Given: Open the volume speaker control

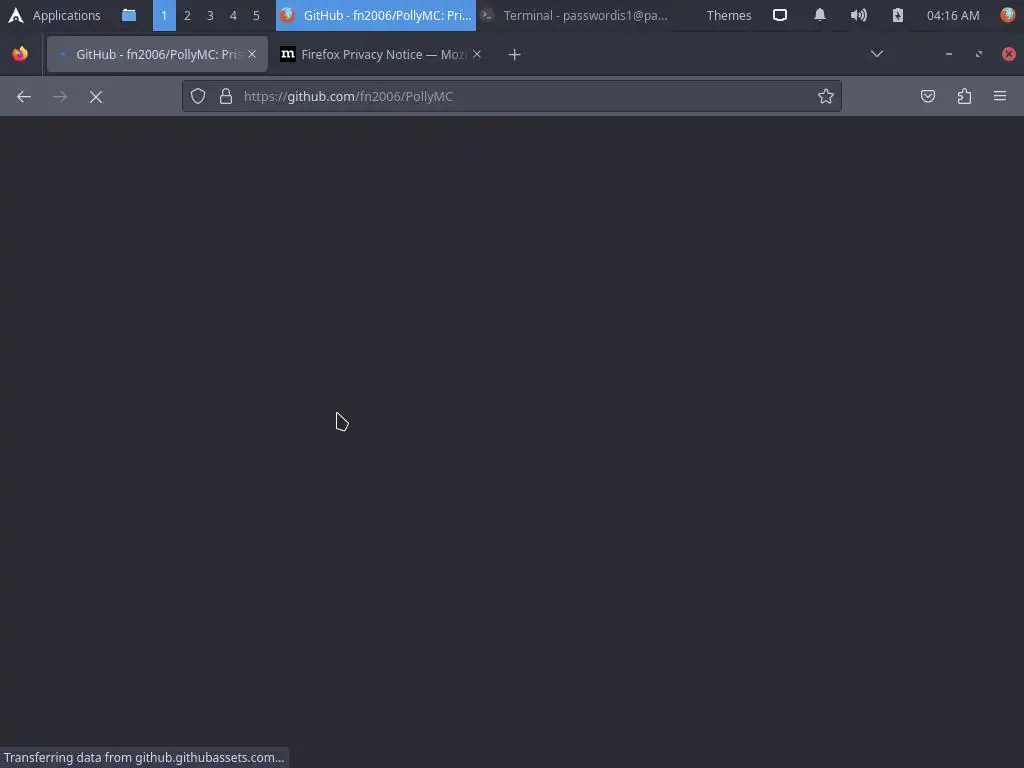Looking at the screenshot, I should tap(859, 15).
